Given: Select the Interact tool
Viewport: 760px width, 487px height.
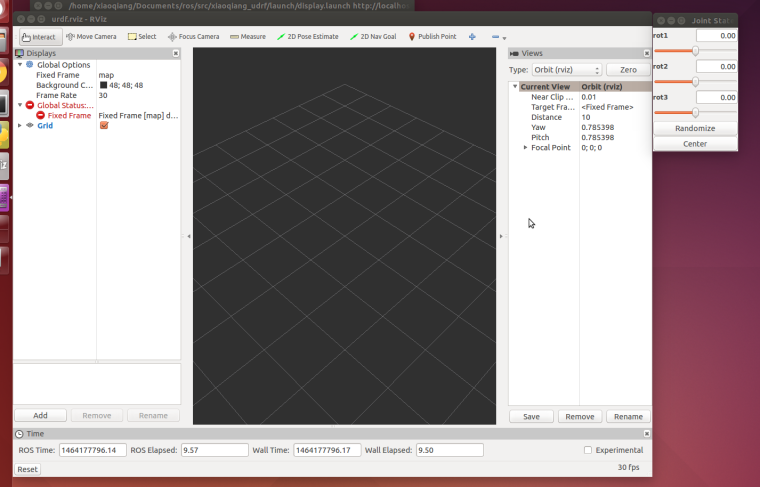Looking at the screenshot, I should tap(40, 37).
